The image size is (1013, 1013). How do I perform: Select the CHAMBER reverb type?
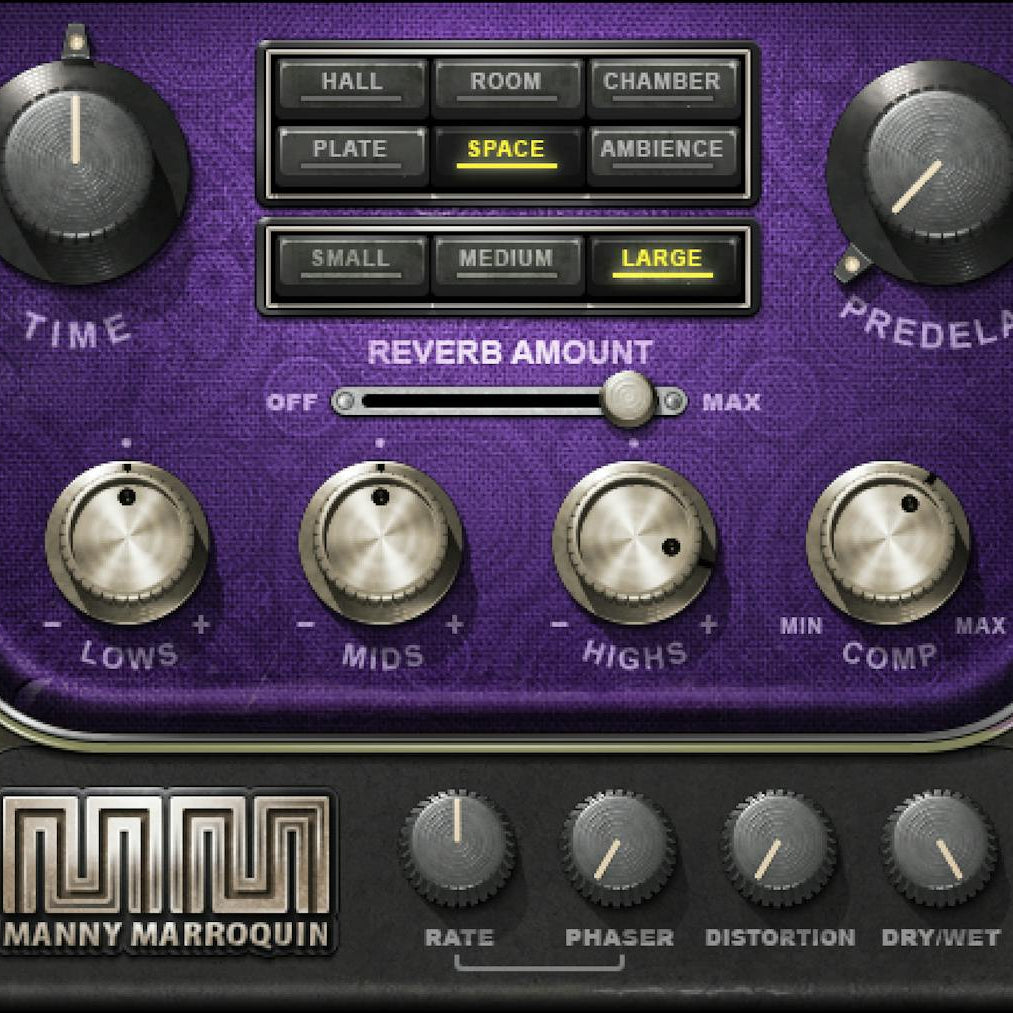(x=663, y=85)
